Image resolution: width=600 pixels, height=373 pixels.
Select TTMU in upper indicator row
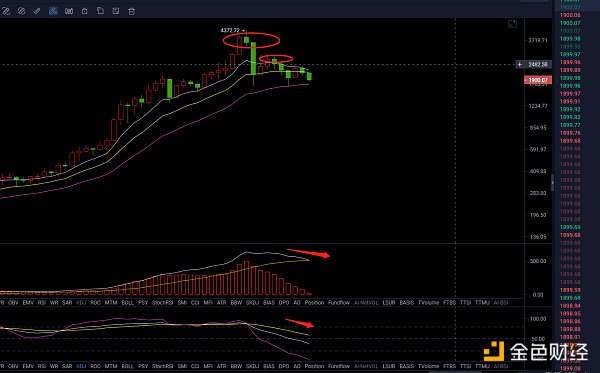click(x=483, y=303)
